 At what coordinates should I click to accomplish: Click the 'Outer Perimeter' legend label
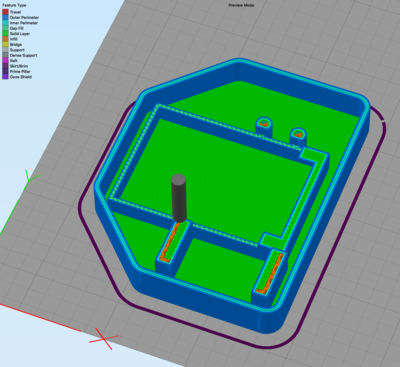(x=24, y=17)
